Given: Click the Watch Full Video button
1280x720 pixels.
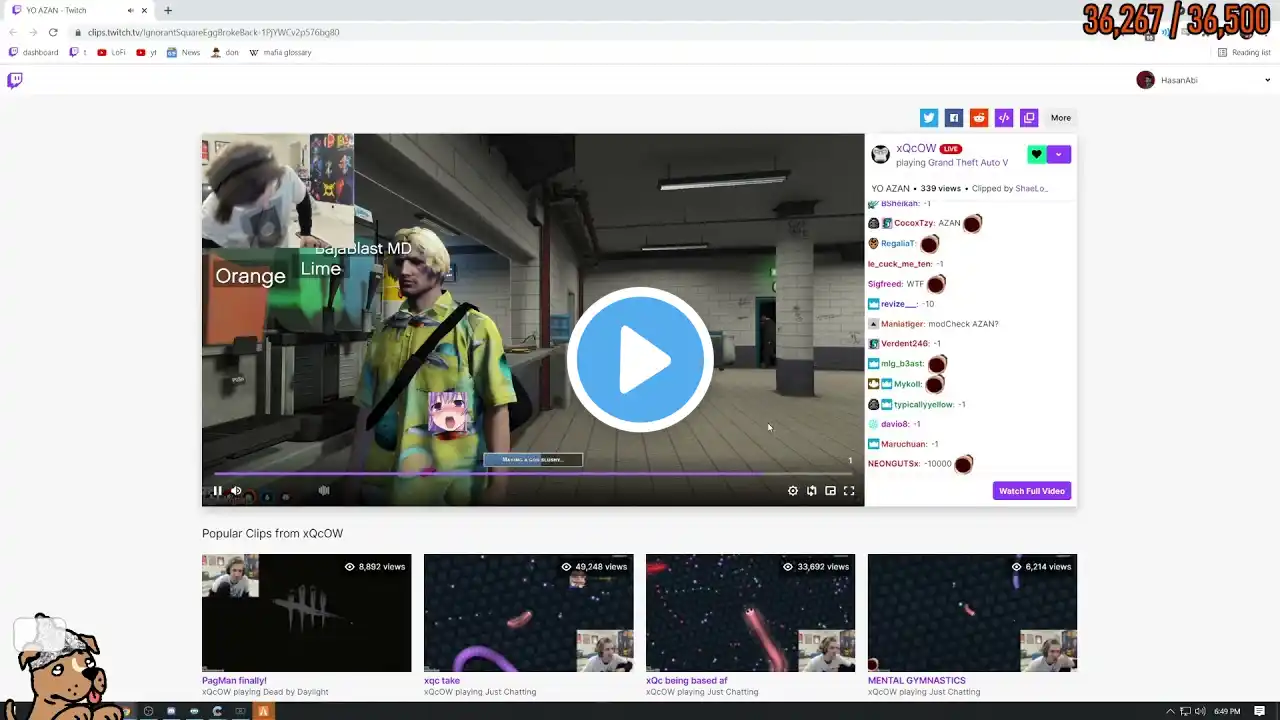Looking at the screenshot, I should [x=1032, y=491].
